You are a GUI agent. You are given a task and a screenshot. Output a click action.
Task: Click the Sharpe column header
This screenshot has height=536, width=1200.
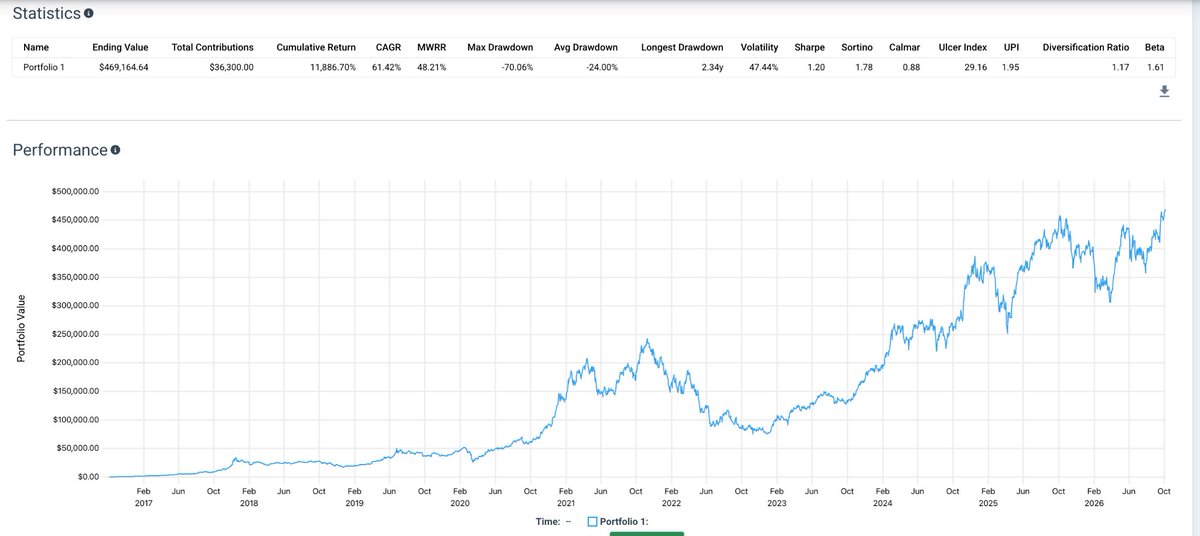click(810, 47)
